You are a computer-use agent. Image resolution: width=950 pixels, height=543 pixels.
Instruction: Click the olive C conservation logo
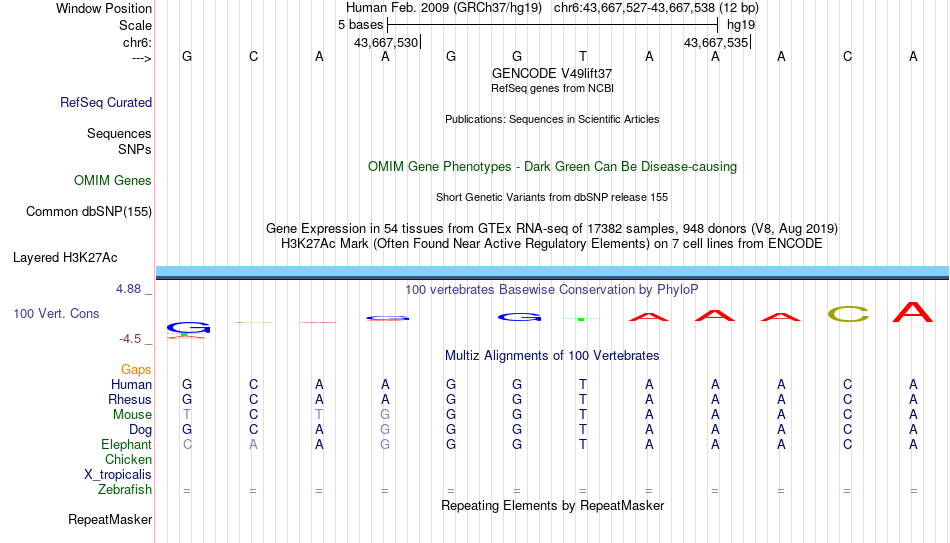tap(848, 314)
